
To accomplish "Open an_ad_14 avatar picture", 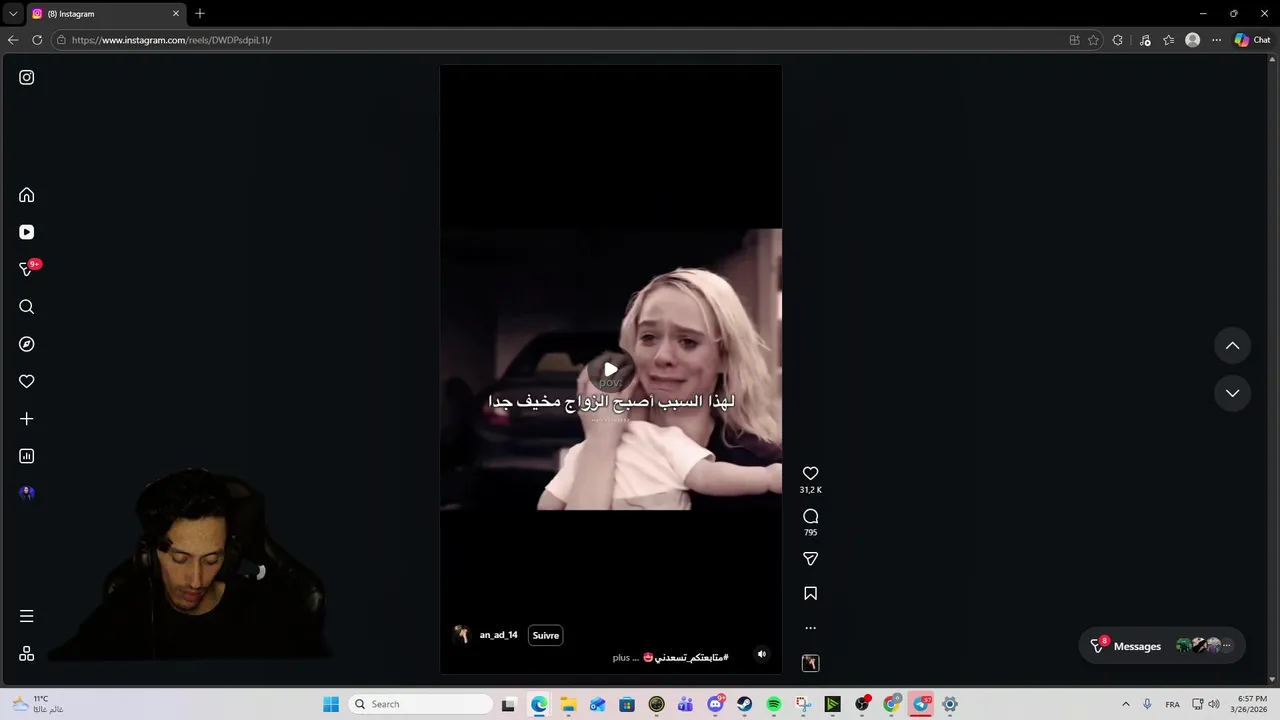I will click(x=461, y=635).
